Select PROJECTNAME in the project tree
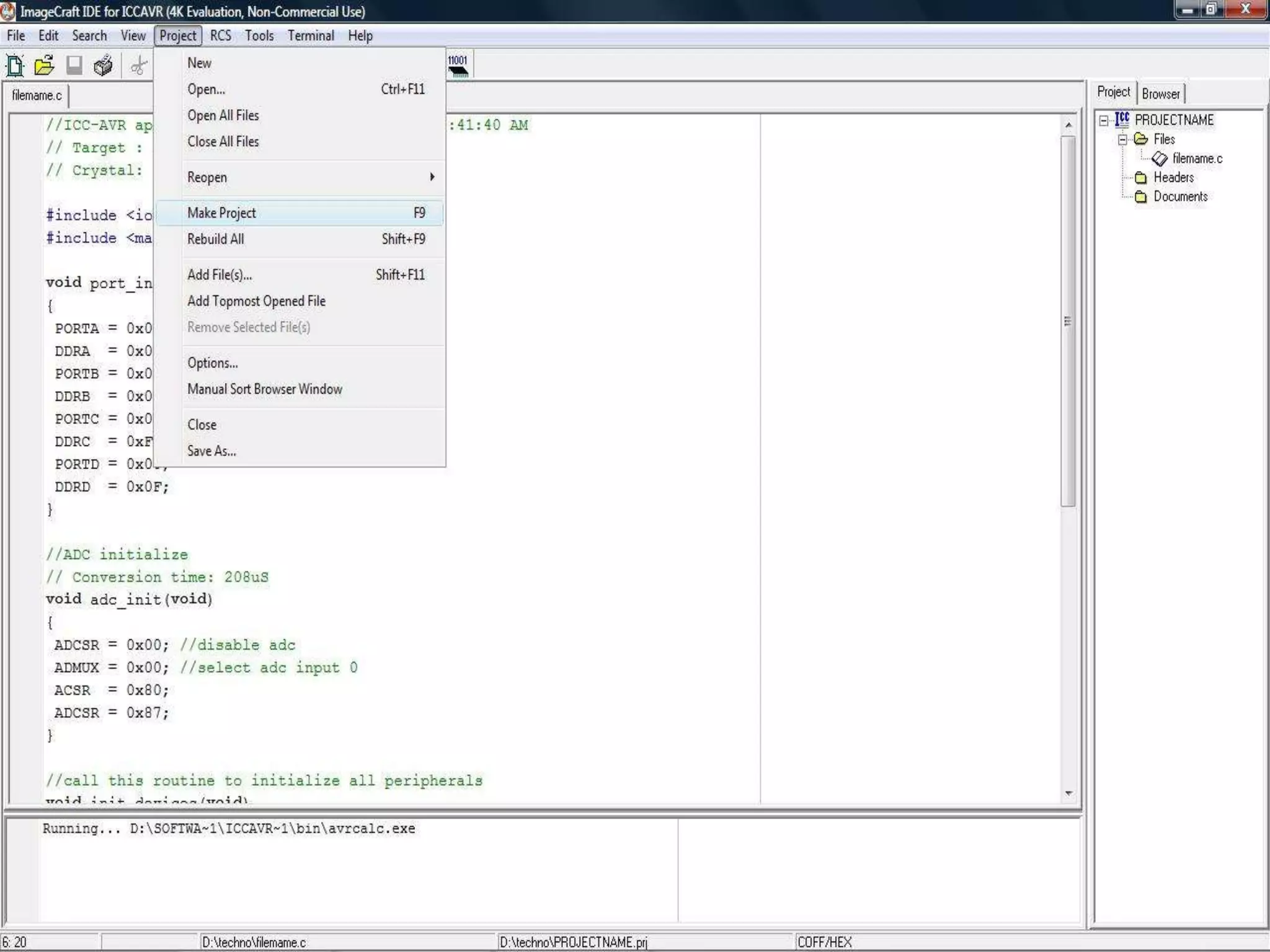Screen dimensions: 1270x952 (1174, 120)
